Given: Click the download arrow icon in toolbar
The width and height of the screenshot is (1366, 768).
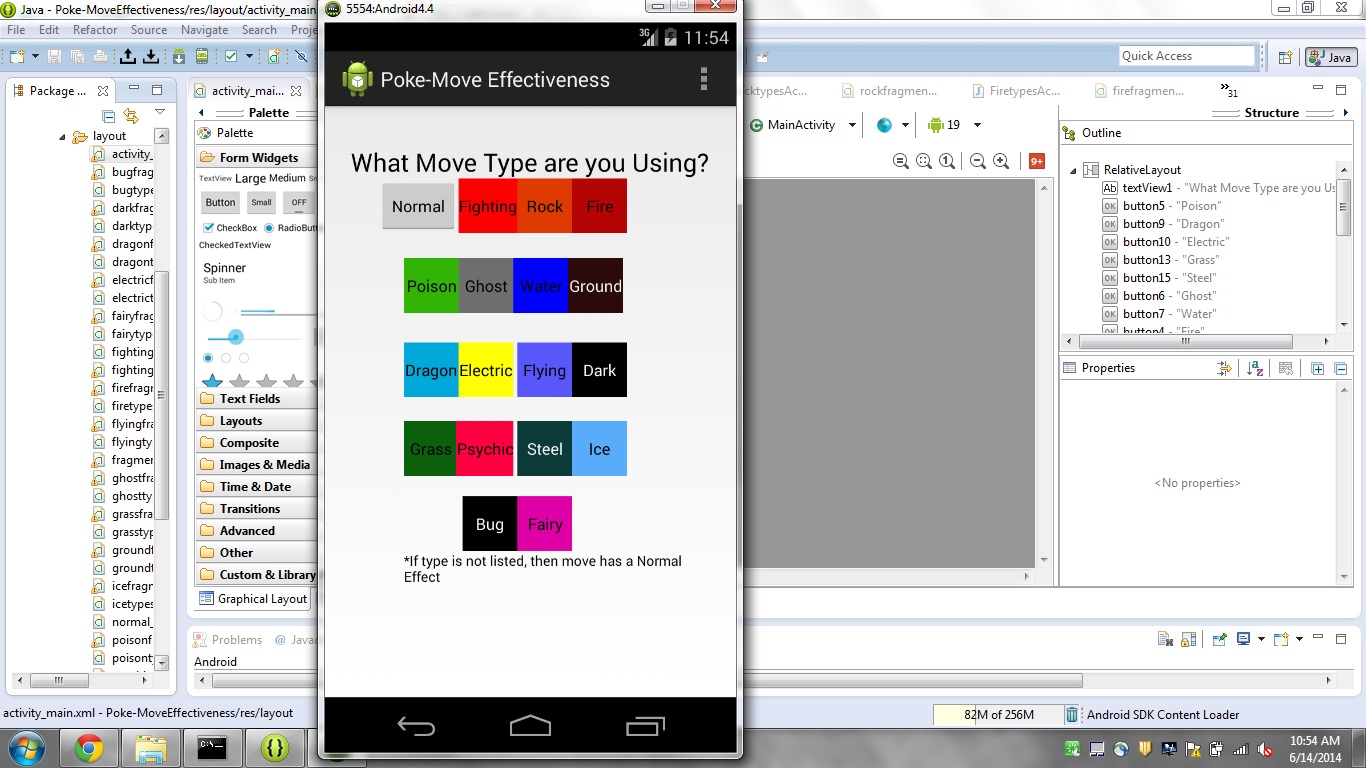Looking at the screenshot, I should click(x=151, y=56).
